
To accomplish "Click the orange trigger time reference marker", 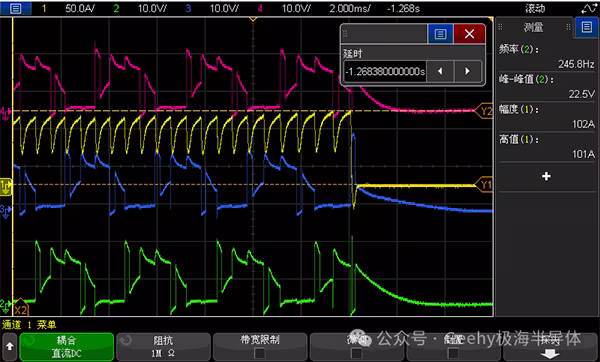I will (253, 19).
